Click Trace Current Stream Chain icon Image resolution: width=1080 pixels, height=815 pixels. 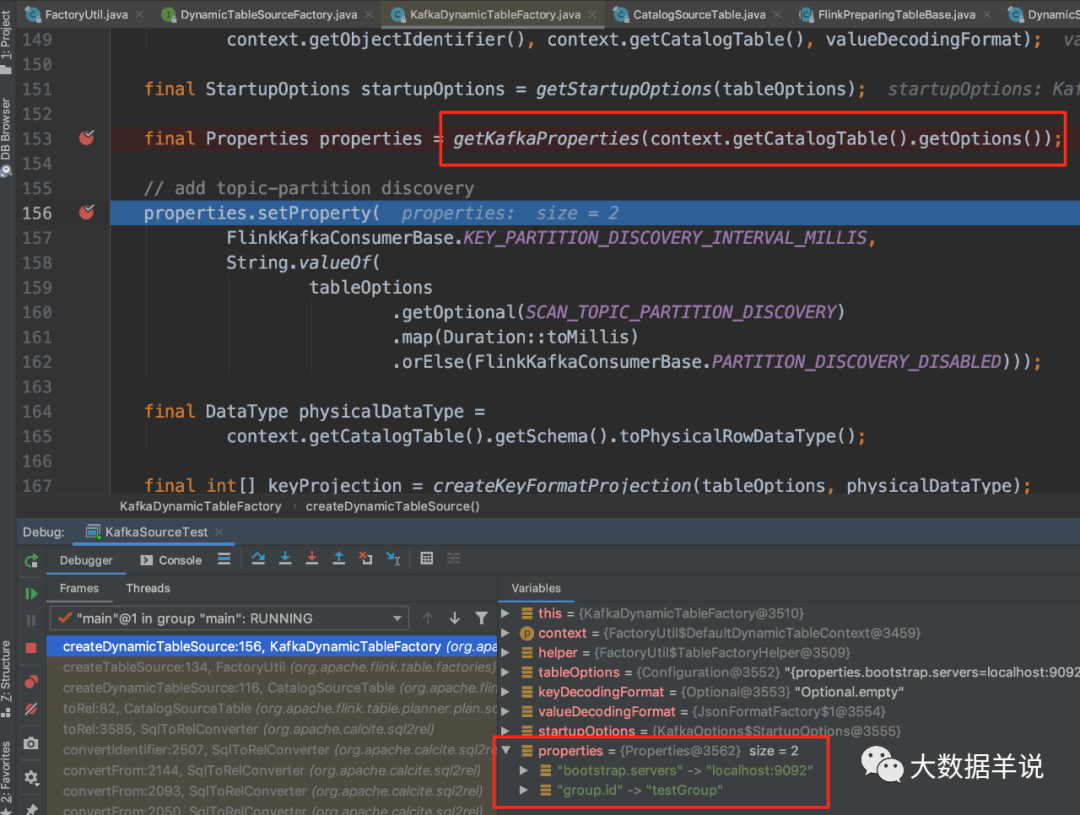click(x=454, y=559)
